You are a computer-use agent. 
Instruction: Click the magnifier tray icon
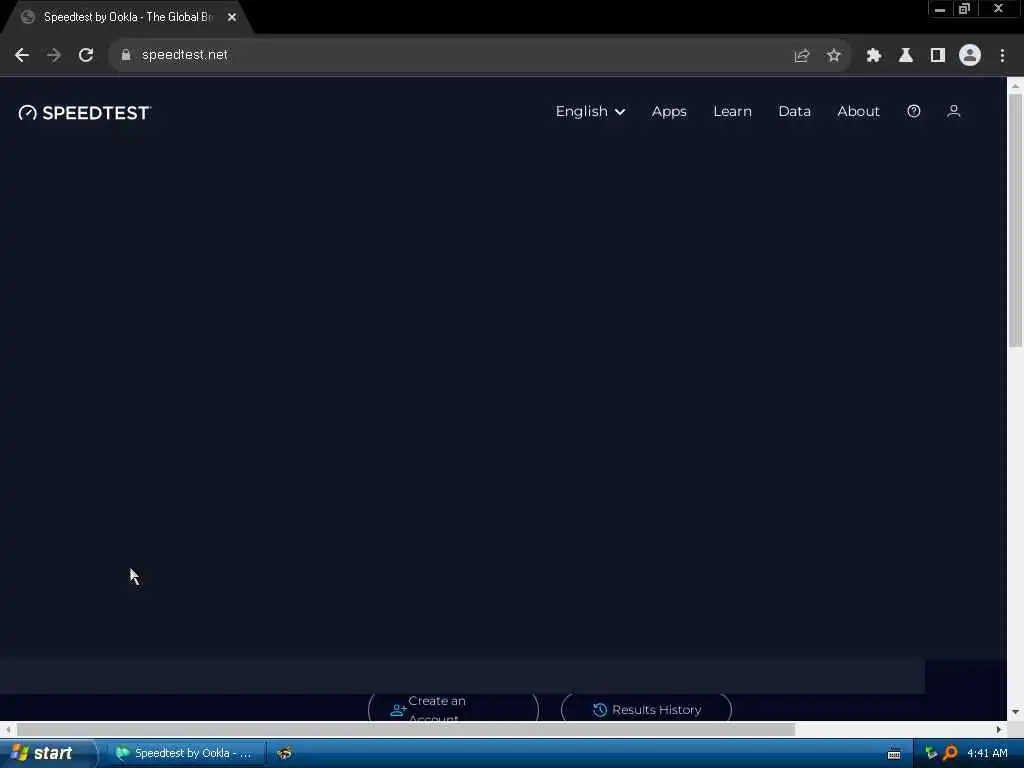pyautogui.click(x=950, y=753)
